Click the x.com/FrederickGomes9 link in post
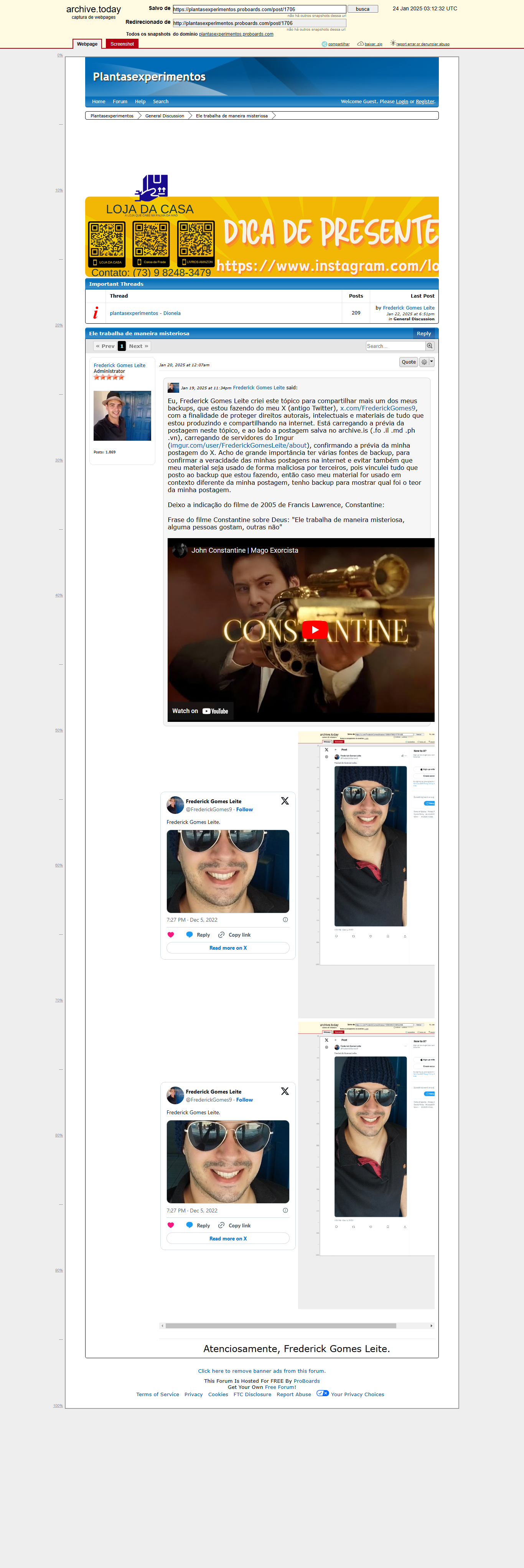 point(377,408)
